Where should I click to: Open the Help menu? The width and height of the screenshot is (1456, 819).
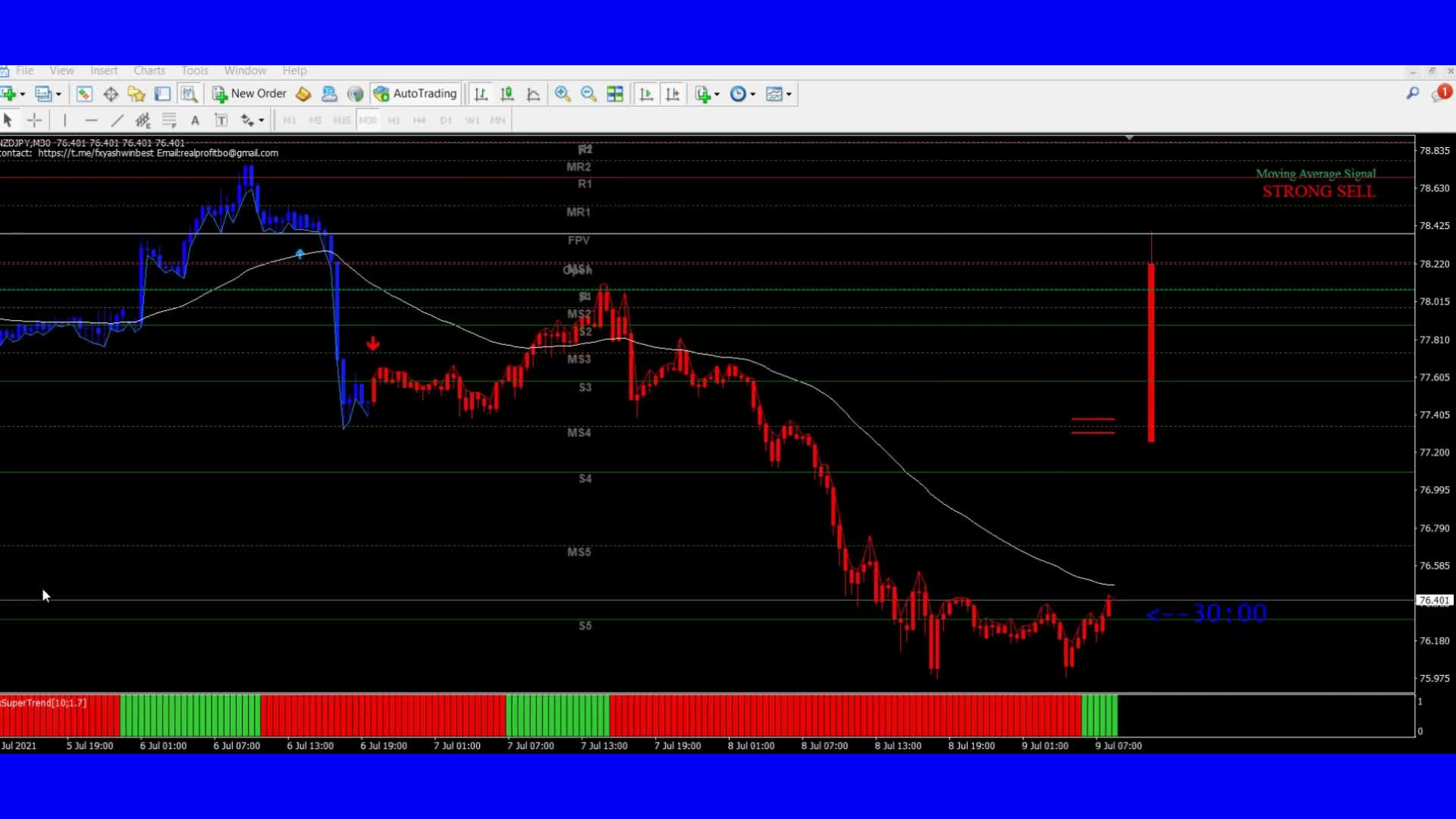pos(295,71)
